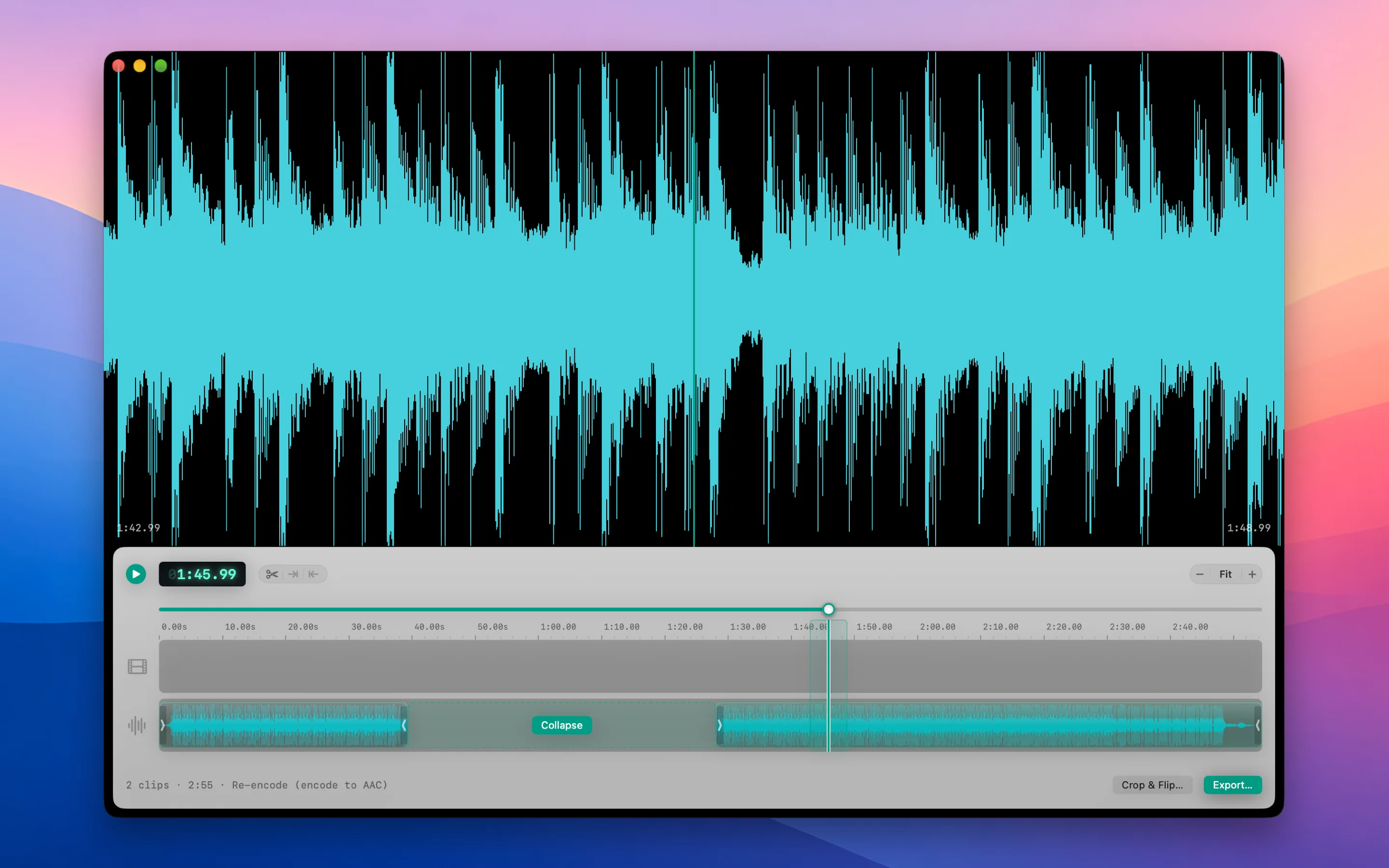Minimize the window with the yellow button

[139, 66]
